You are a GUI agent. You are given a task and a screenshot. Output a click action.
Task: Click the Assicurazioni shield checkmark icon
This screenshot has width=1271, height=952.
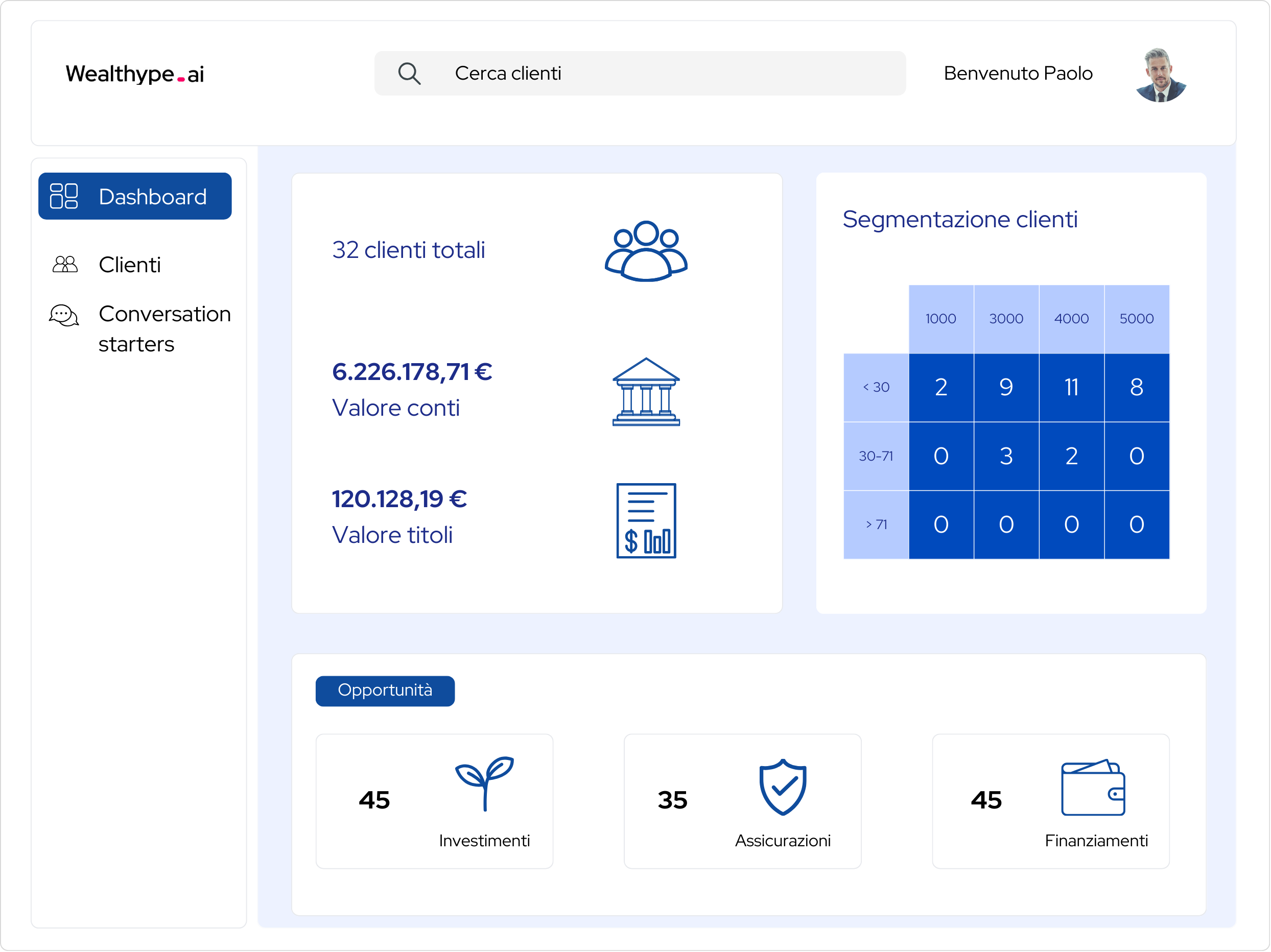(783, 787)
